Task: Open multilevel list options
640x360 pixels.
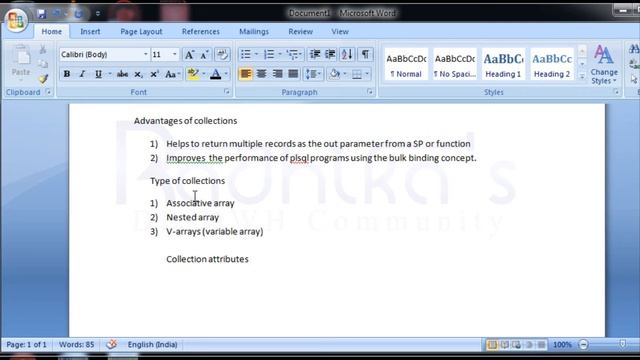Action: point(294,54)
